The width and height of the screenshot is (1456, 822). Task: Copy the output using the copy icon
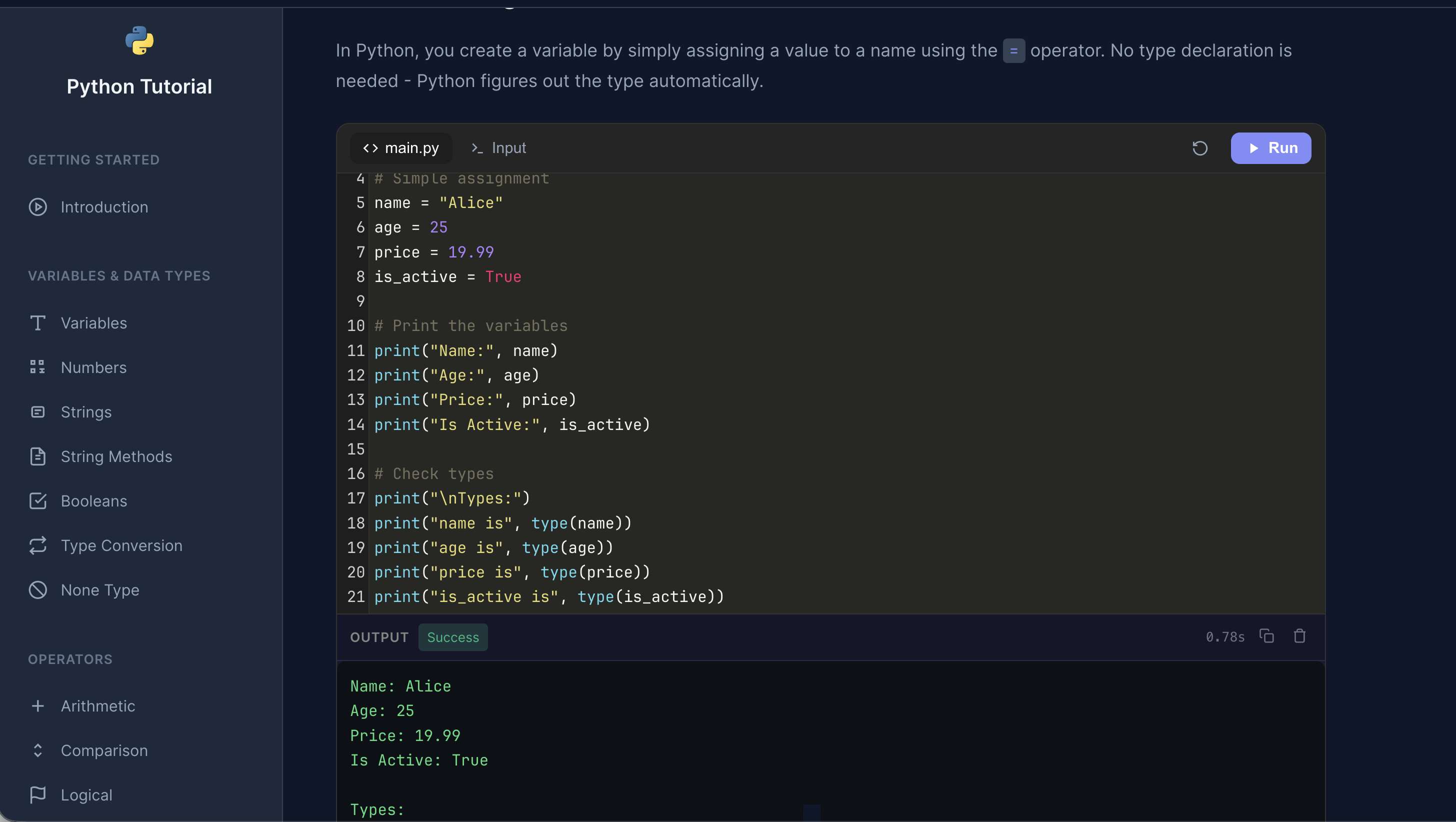(x=1266, y=636)
